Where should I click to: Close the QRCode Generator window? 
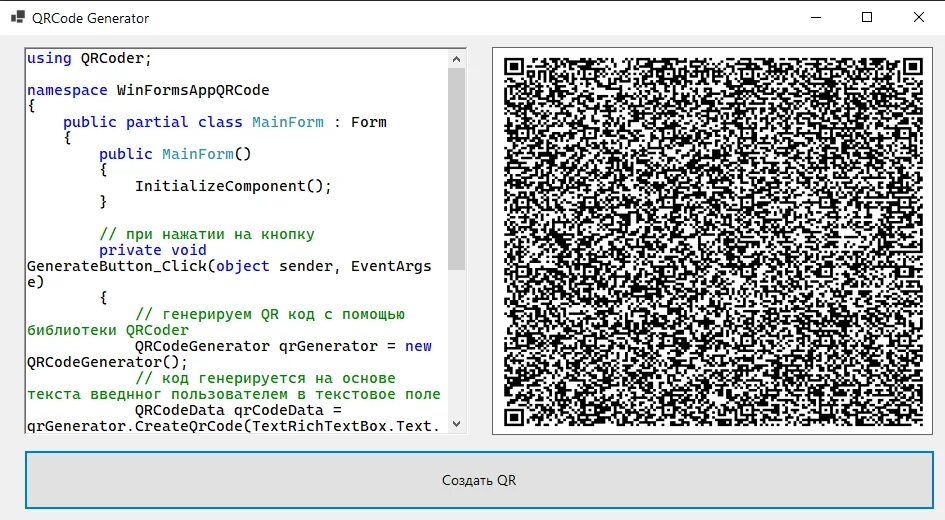(x=918, y=17)
